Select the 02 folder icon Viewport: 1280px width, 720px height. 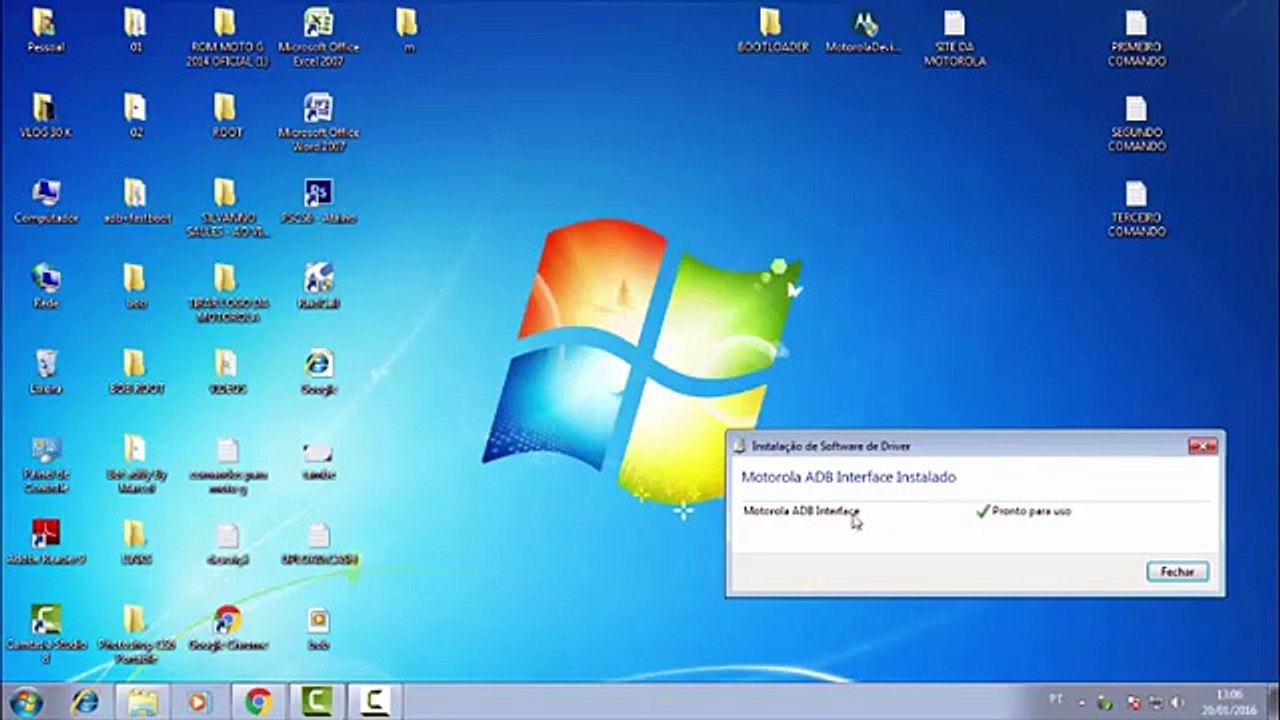[135, 116]
